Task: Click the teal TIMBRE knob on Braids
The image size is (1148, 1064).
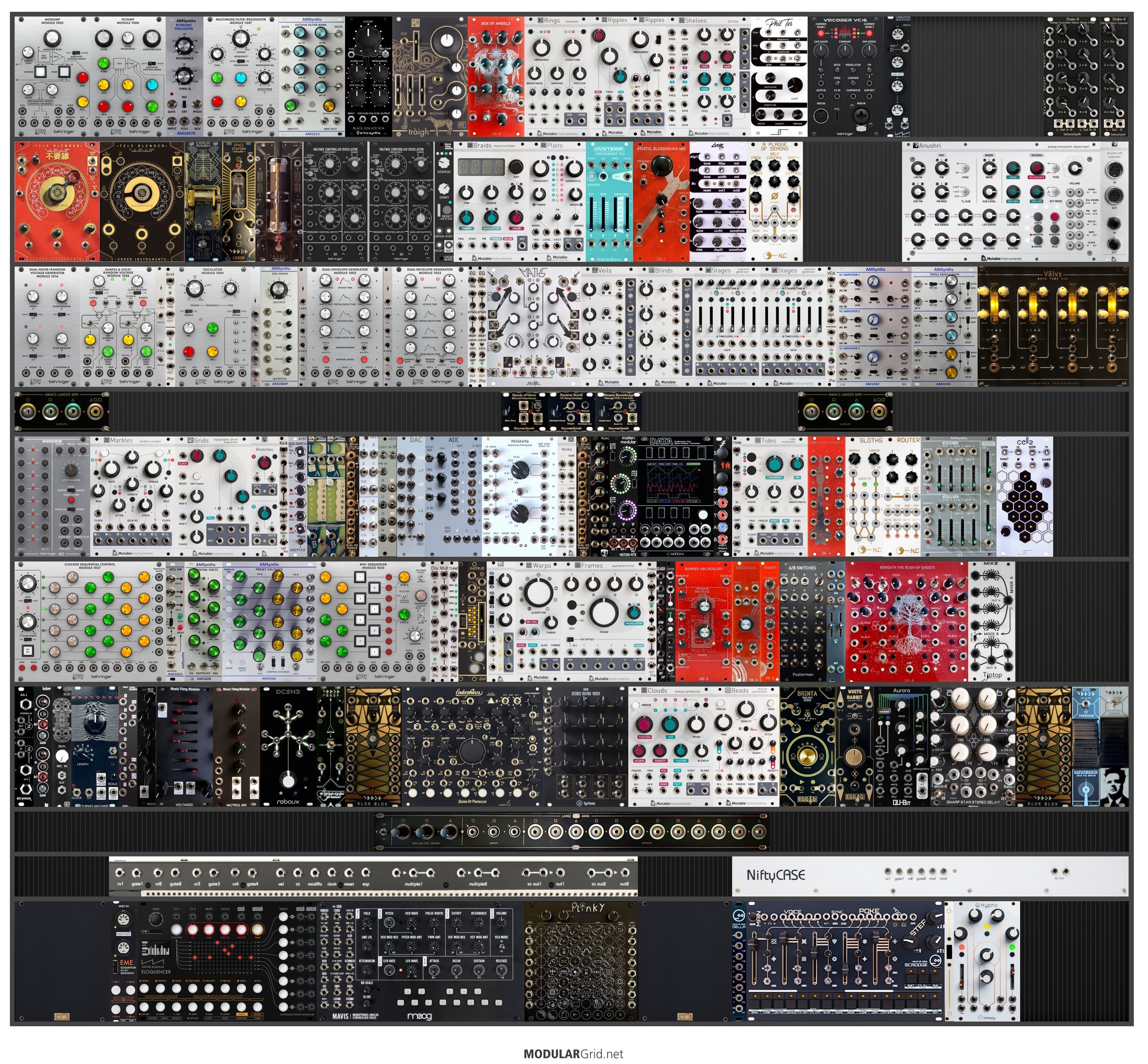Action: [466, 218]
